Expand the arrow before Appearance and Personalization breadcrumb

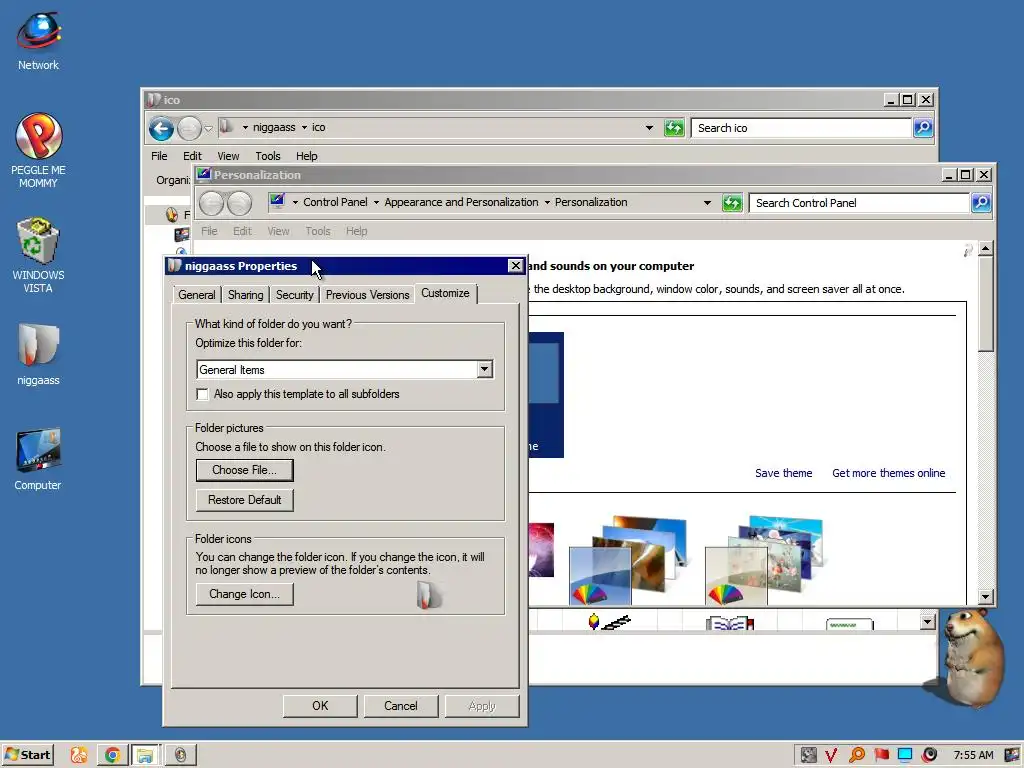point(376,202)
